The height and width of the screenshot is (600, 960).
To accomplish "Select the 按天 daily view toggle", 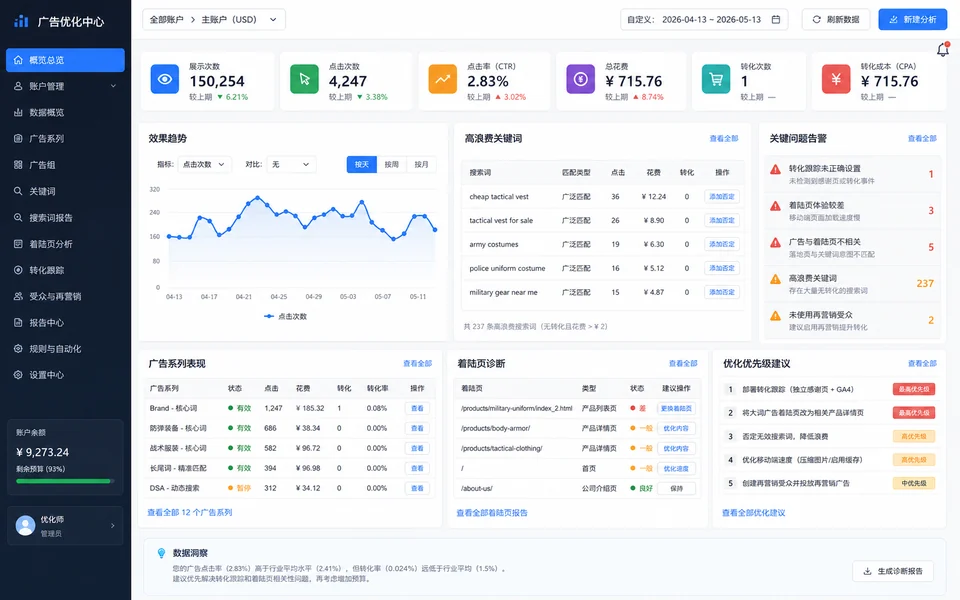I will pos(362,164).
